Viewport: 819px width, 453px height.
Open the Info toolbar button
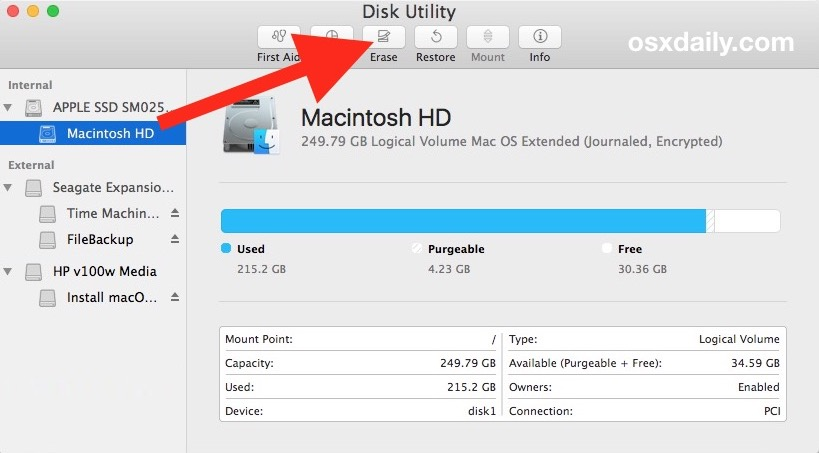[x=539, y=37]
